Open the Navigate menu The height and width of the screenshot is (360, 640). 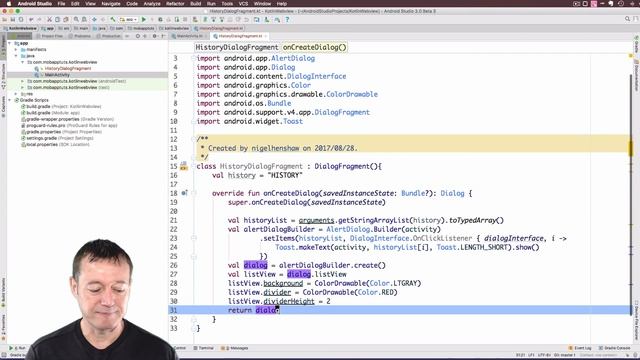pyautogui.click(x=111, y=4)
